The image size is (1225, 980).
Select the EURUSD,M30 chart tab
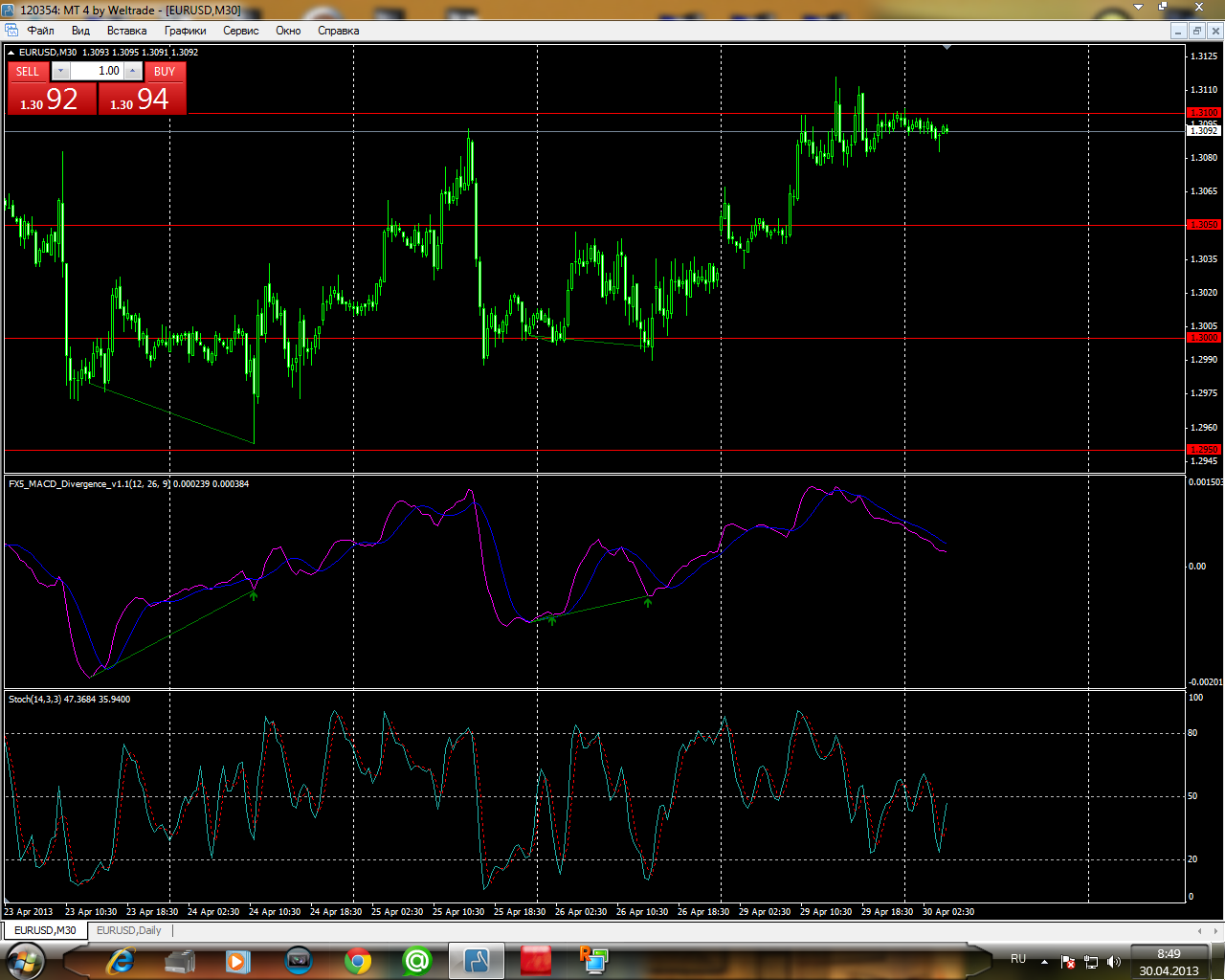[45, 930]
